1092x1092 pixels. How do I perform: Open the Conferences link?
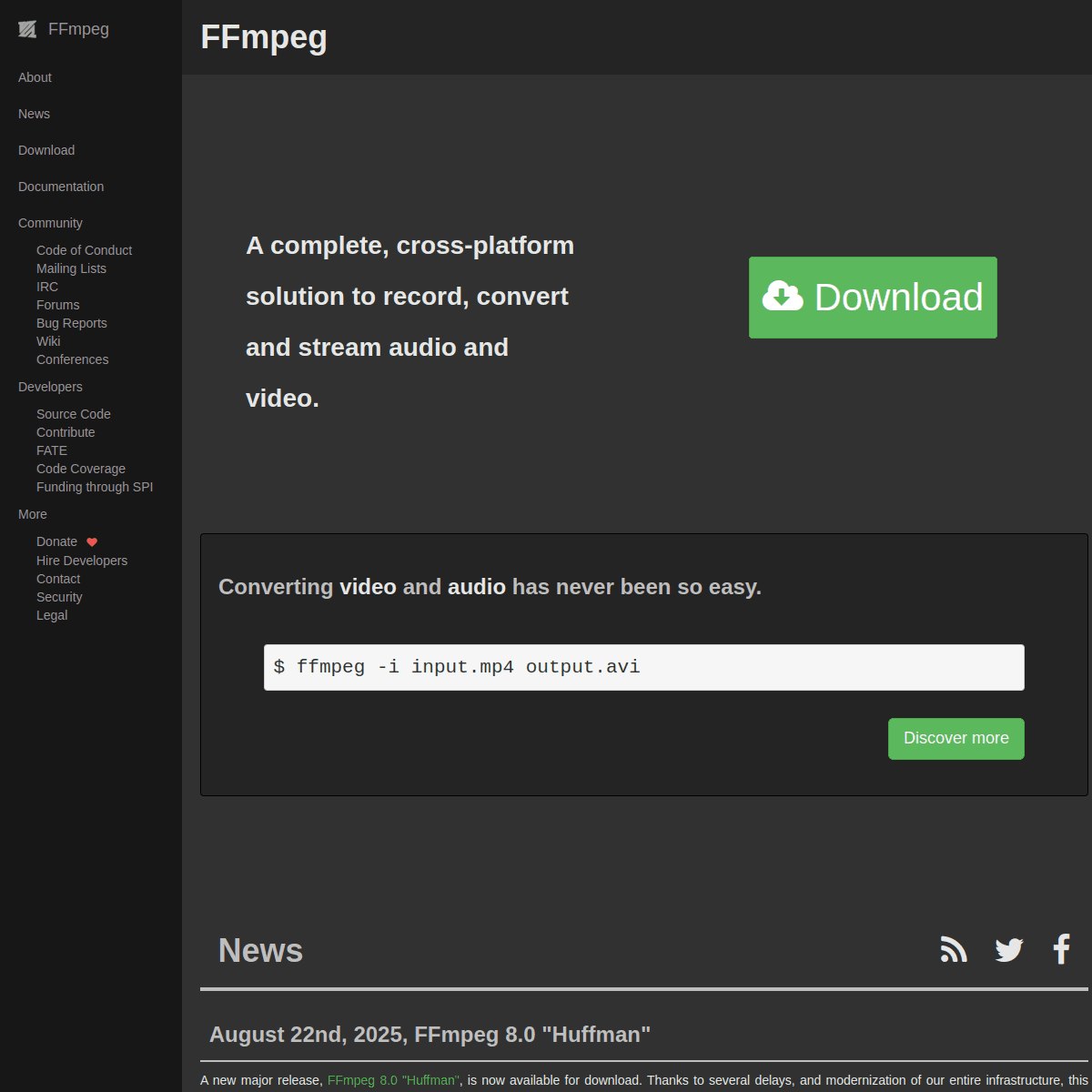point(72,359)
